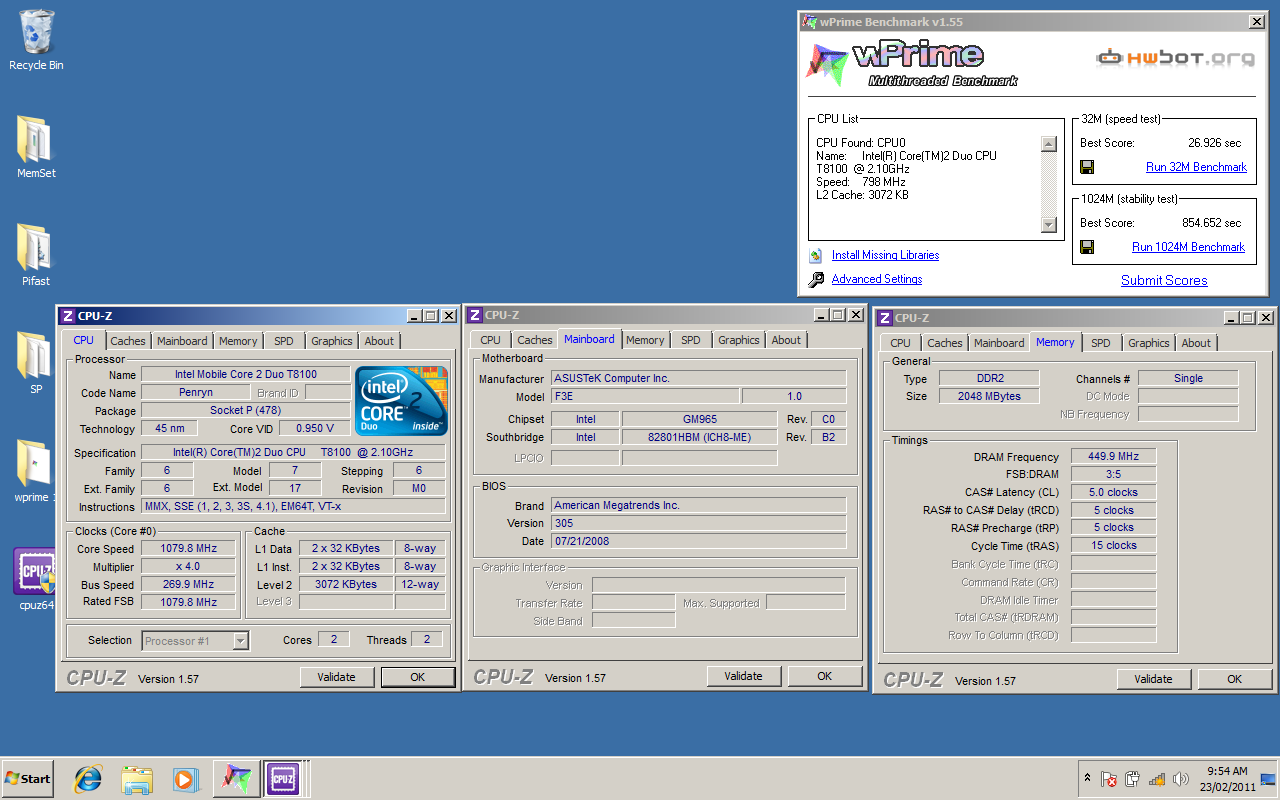
Task: Click the Install Missing Libraries icon
Action: (x=816, y=255)
